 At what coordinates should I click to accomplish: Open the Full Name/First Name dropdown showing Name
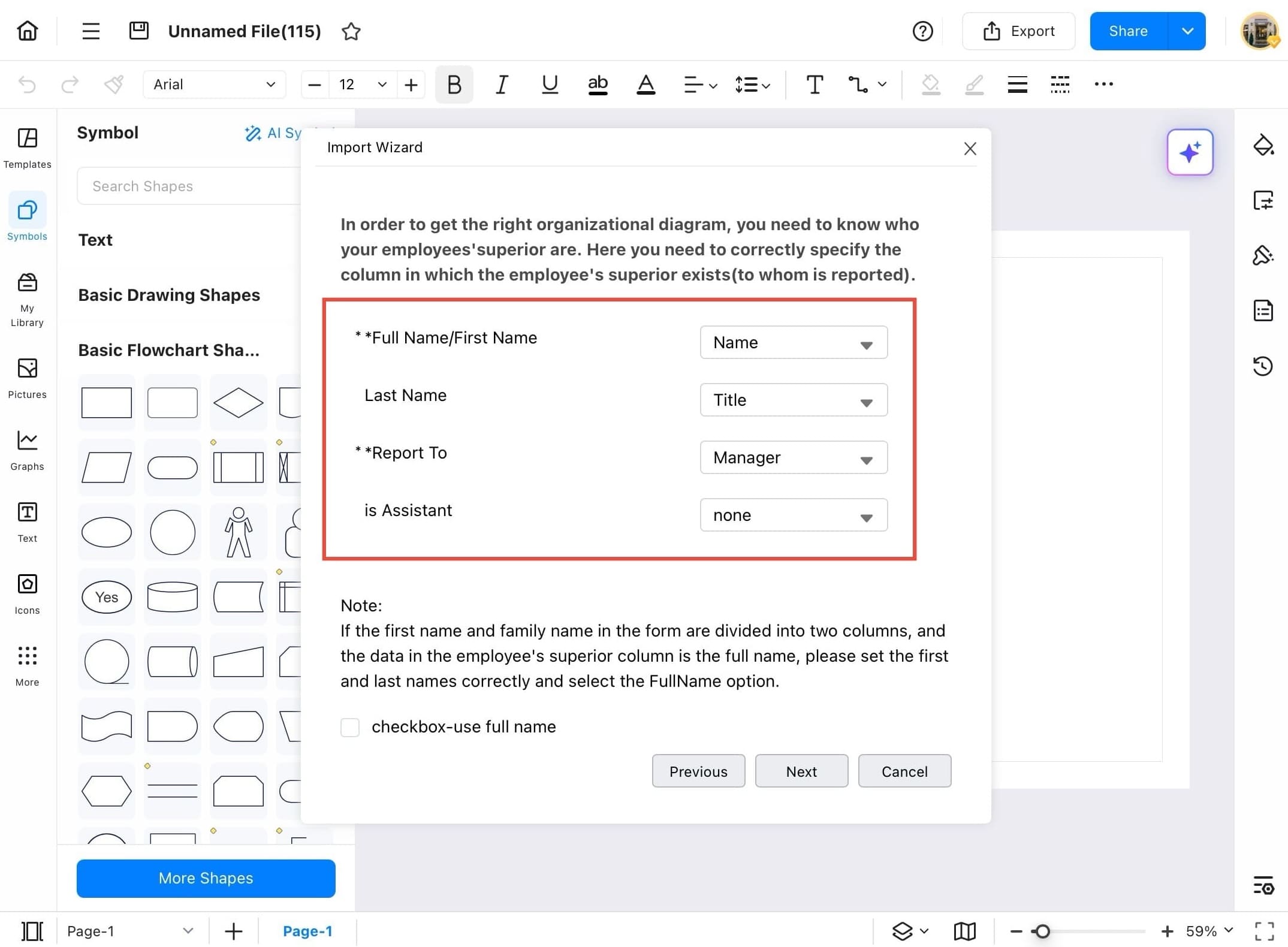click(x=793, y=342)
